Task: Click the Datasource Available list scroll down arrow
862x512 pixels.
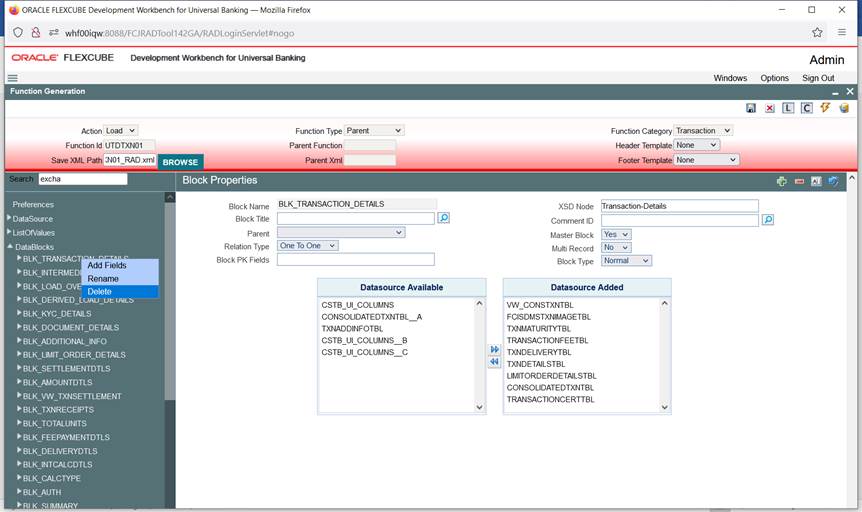Action: (x=479, y=408)
